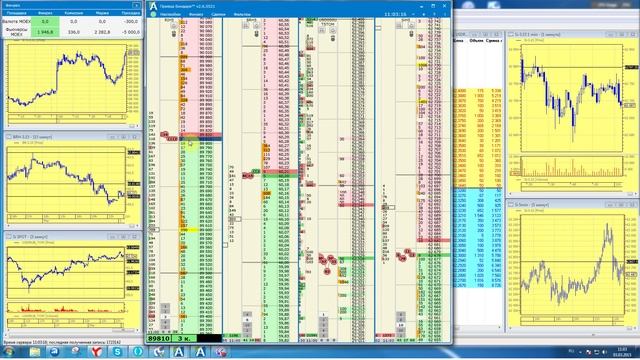This screenshot has width=640, height=360.
Task: Open Yandex Browser from the taskbar
Action: pos(96,351)
